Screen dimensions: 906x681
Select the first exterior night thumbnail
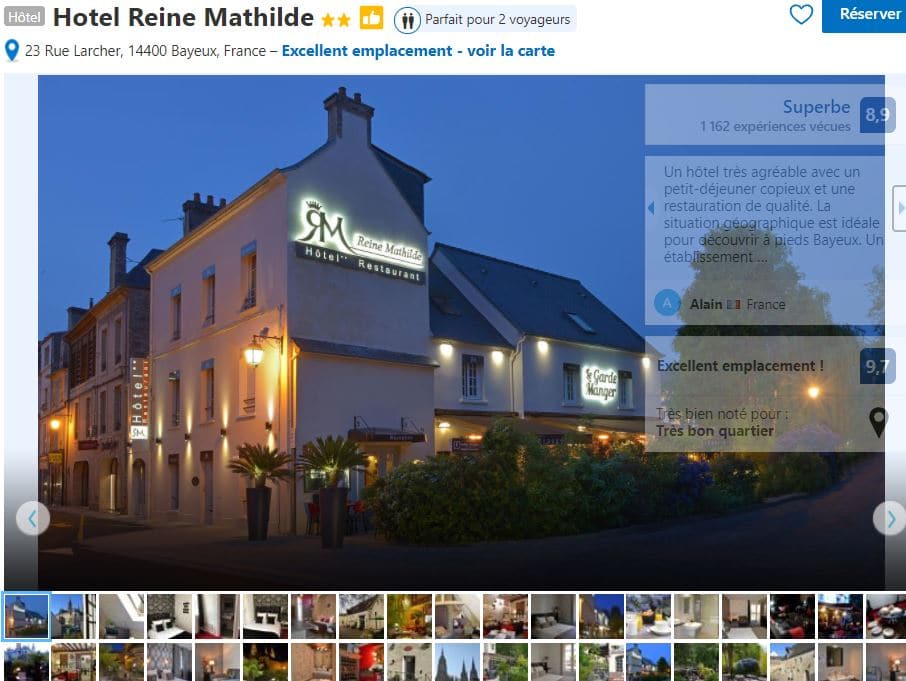[x=26, y=616]
